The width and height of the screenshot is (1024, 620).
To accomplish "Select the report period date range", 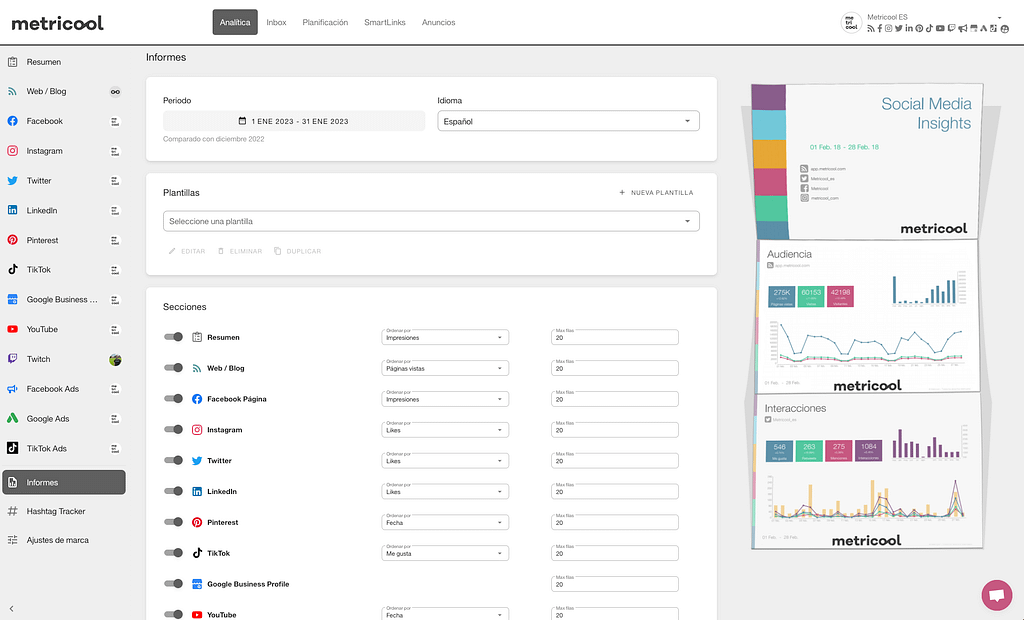I will tap(294, 121).
